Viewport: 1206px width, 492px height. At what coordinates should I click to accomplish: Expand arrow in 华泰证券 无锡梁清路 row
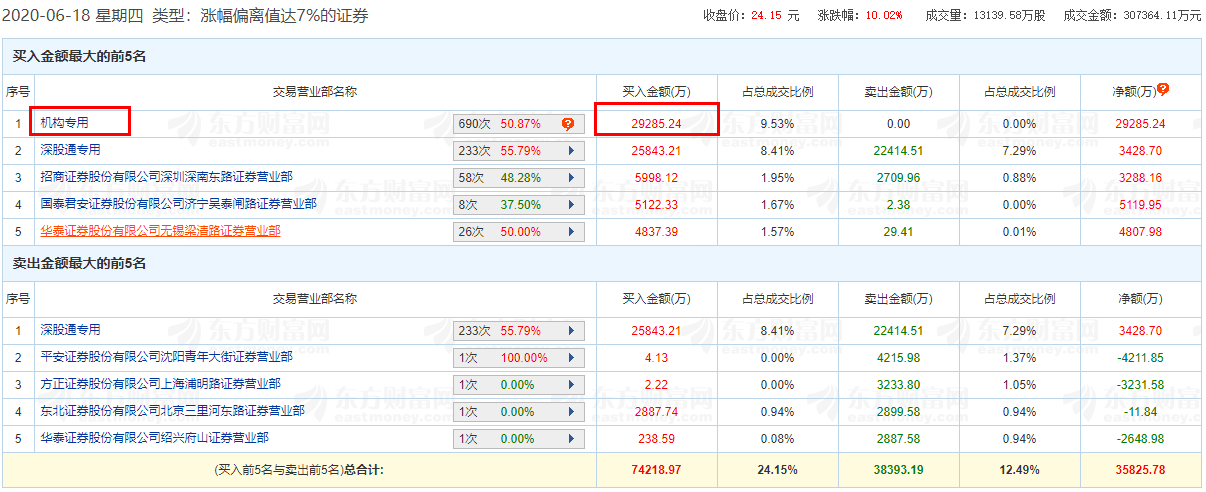571,232
